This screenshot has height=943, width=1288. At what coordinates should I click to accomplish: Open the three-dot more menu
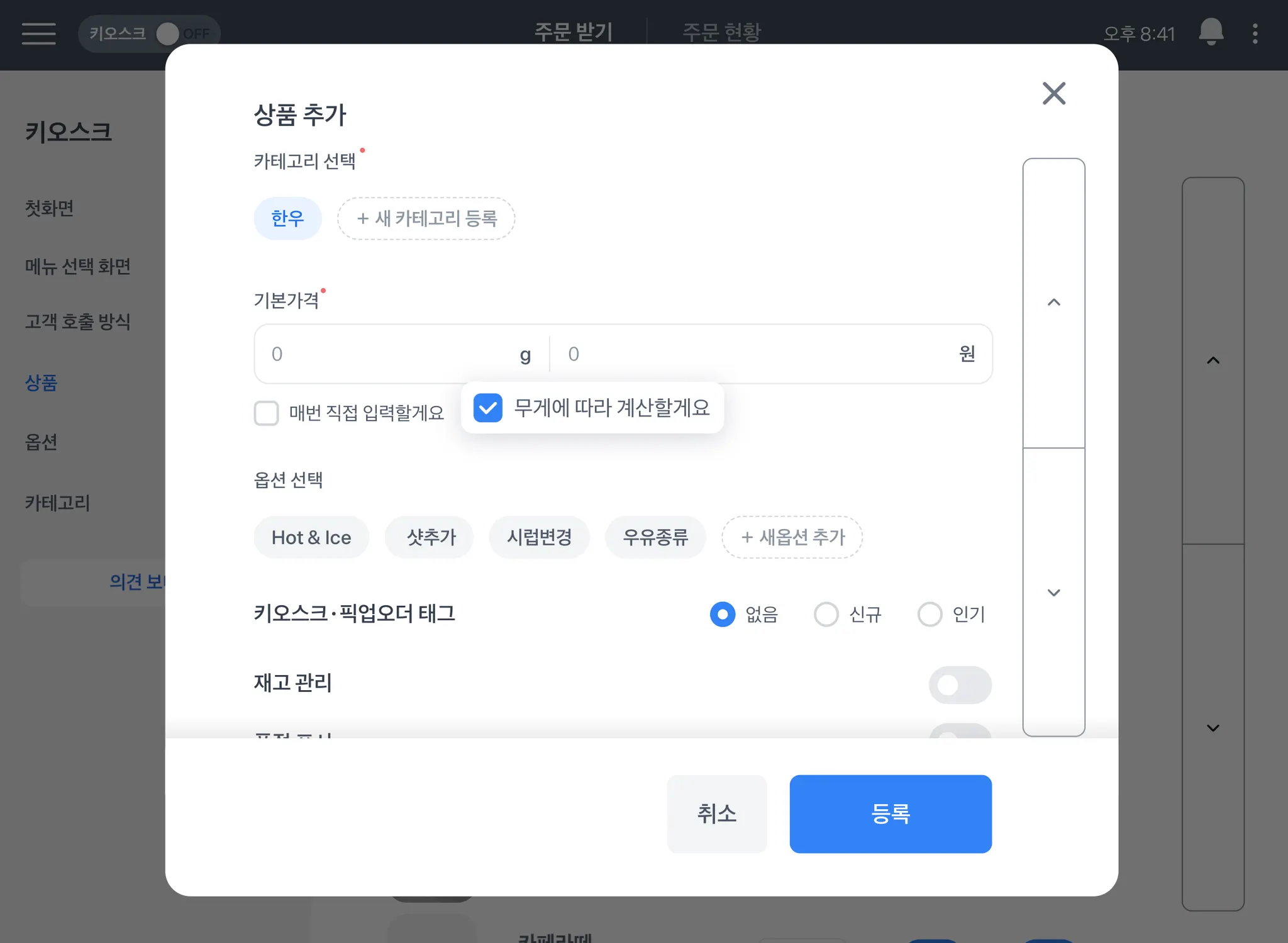[1255, 33]
